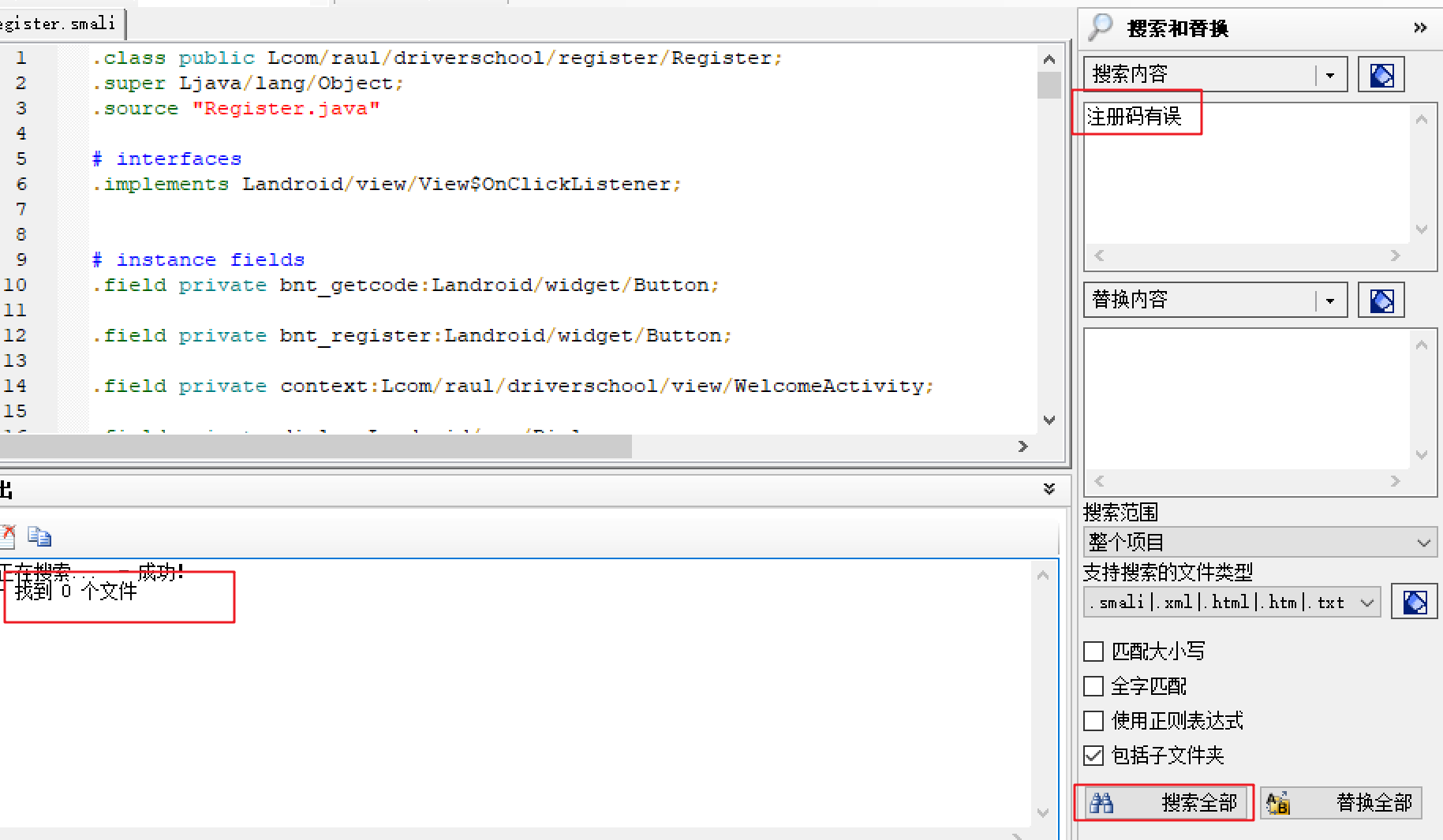Click the replace box scroll right arrow
Screen dimensions: 1443x840
coord(1395,481)
